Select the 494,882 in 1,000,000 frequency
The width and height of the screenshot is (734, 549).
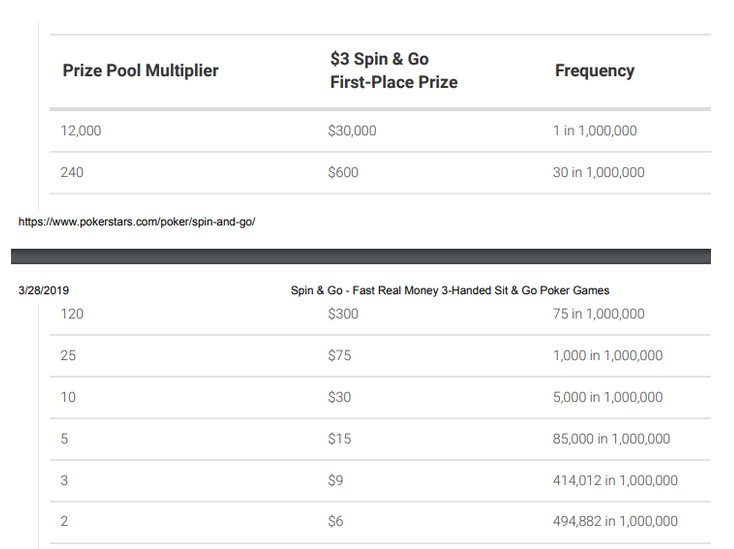tap(615, 521)
